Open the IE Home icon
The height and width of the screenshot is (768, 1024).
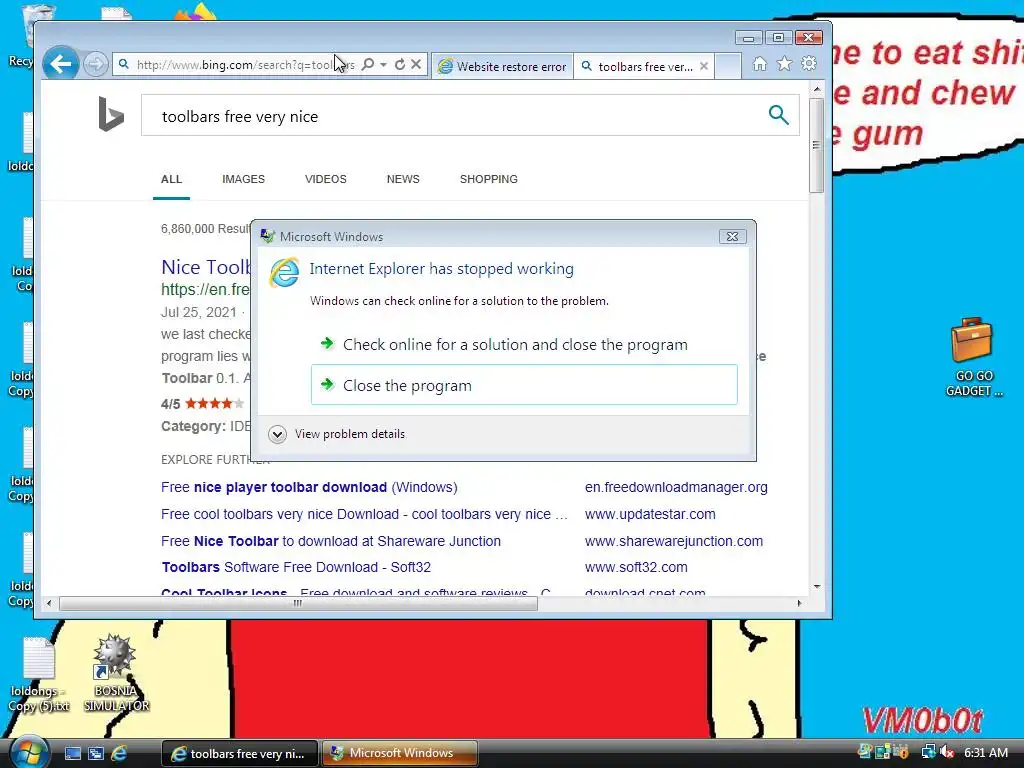coord(760,64)
